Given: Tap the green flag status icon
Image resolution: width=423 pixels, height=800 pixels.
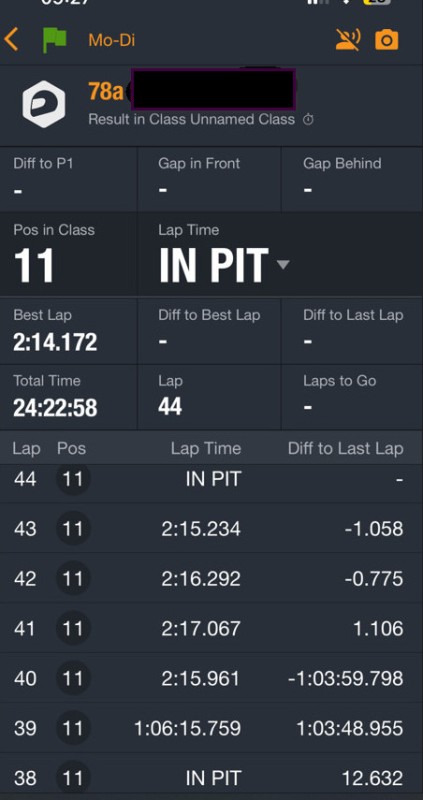Looking at the screenshot, I should point(55,40).
